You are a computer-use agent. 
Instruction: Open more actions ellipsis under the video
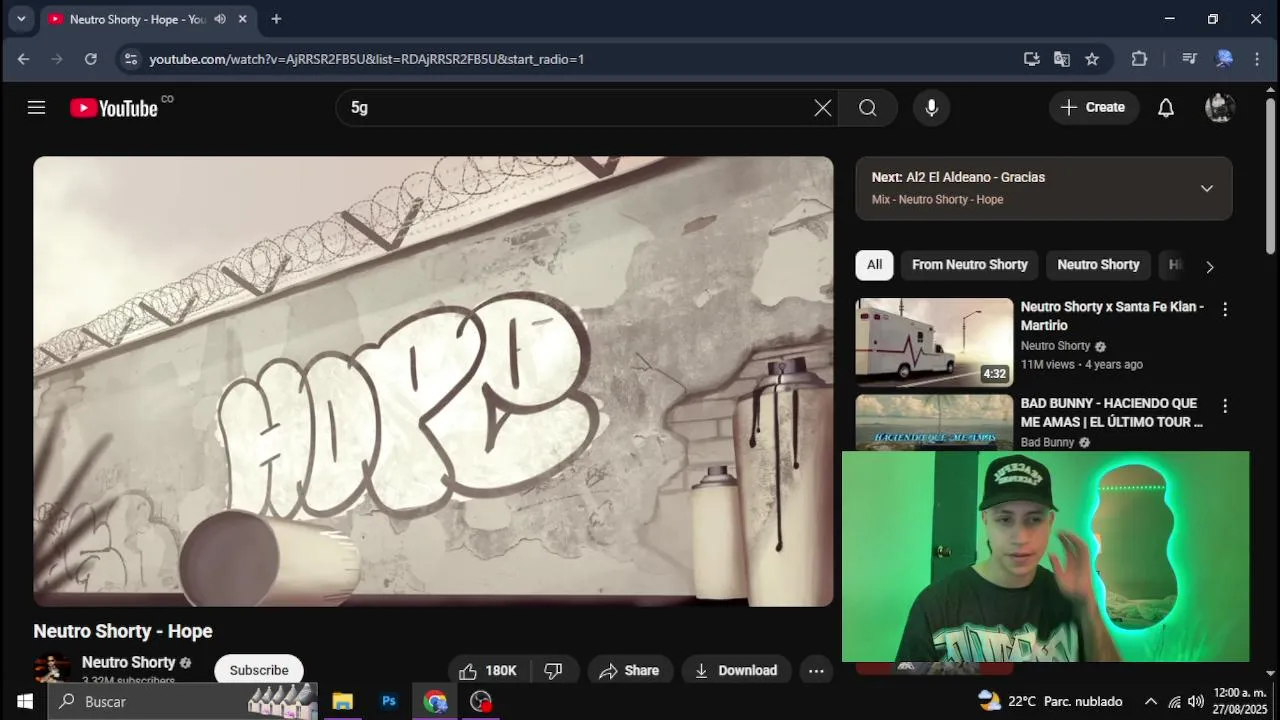tap(816, 670)
